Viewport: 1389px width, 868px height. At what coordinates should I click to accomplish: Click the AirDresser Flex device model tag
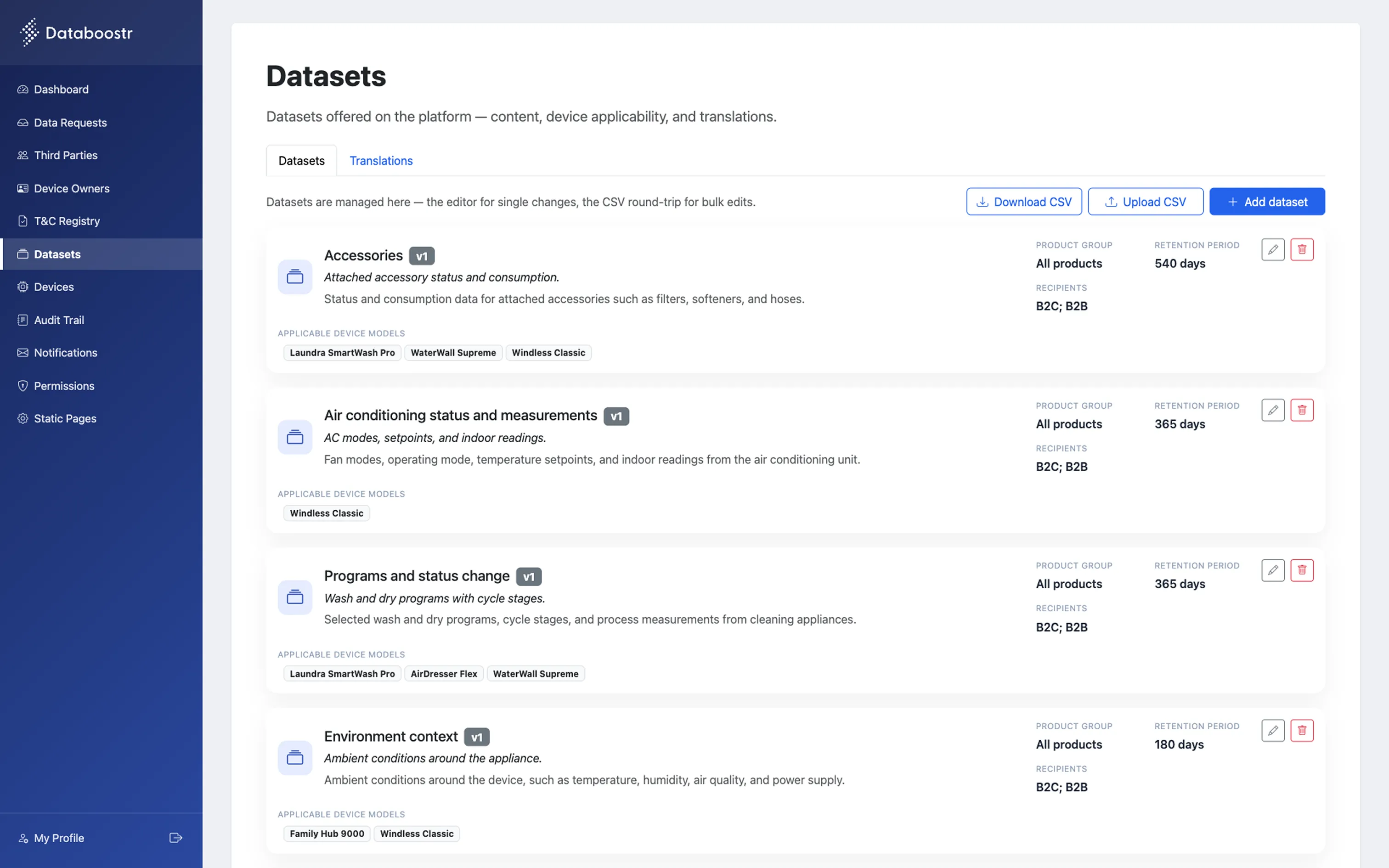pos(444,673)
